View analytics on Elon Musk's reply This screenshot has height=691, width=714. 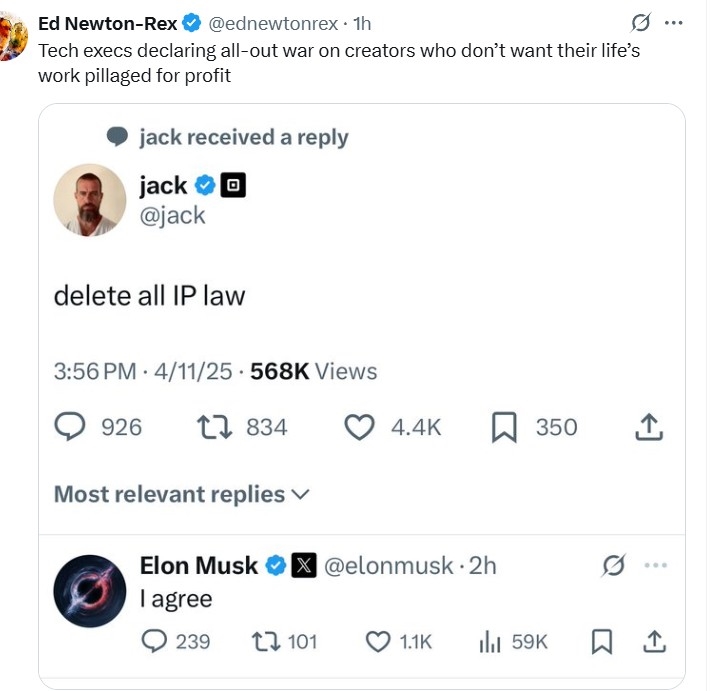490,641
